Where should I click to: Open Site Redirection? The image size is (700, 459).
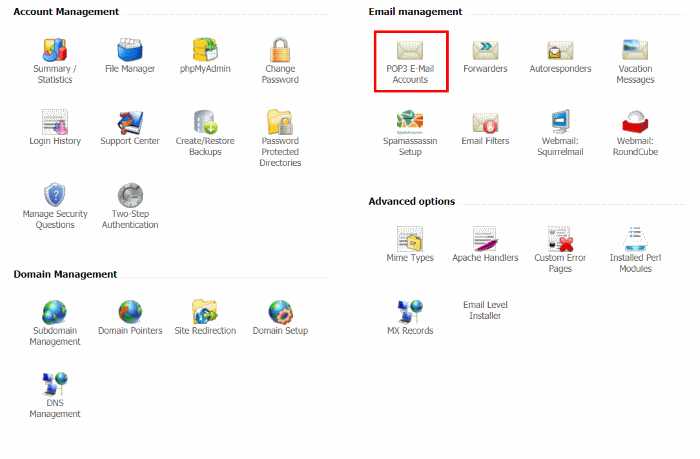[x=205, y=312]
